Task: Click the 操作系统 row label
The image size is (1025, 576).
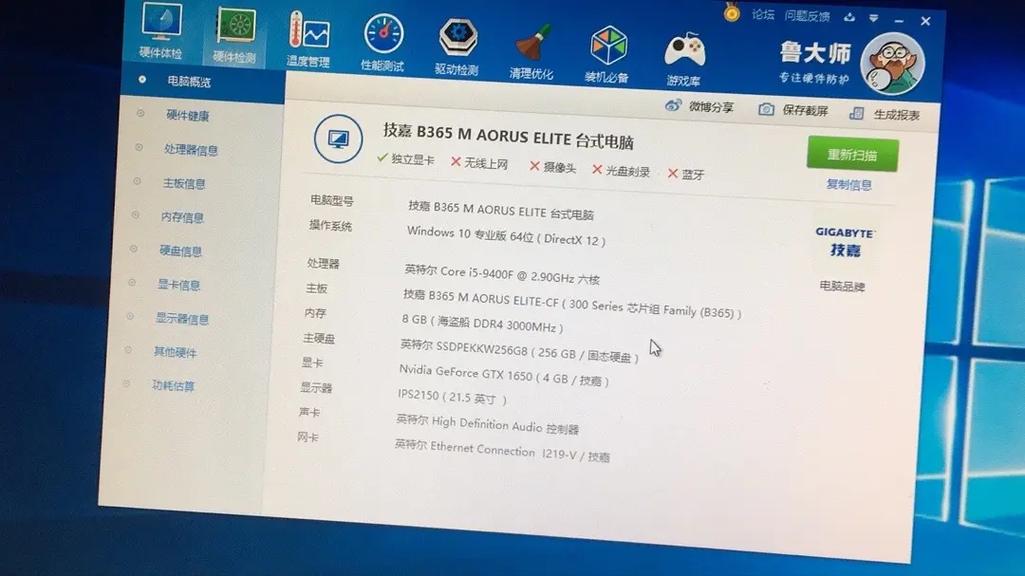Action: (330, 226)
